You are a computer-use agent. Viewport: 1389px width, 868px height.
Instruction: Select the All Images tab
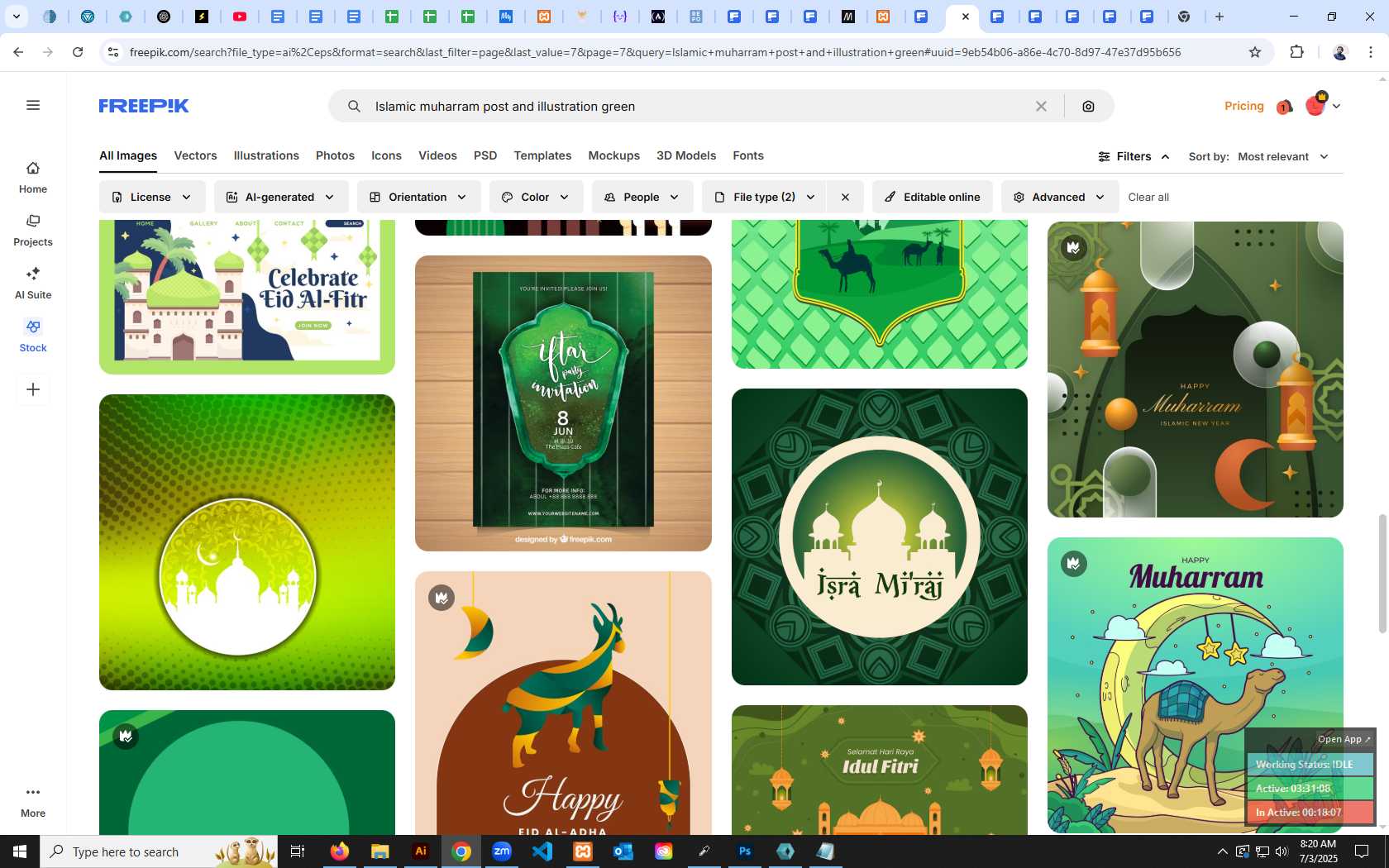click(128, 155)
